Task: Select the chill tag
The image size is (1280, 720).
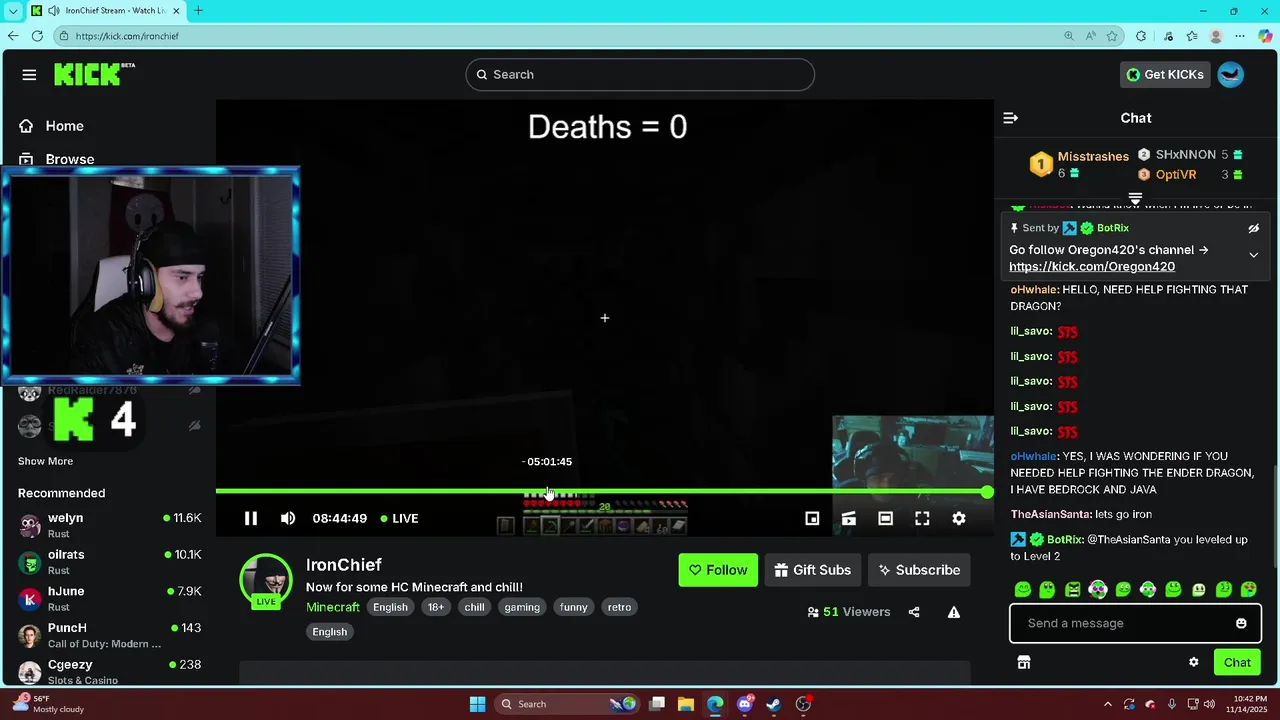Action: 474,607
